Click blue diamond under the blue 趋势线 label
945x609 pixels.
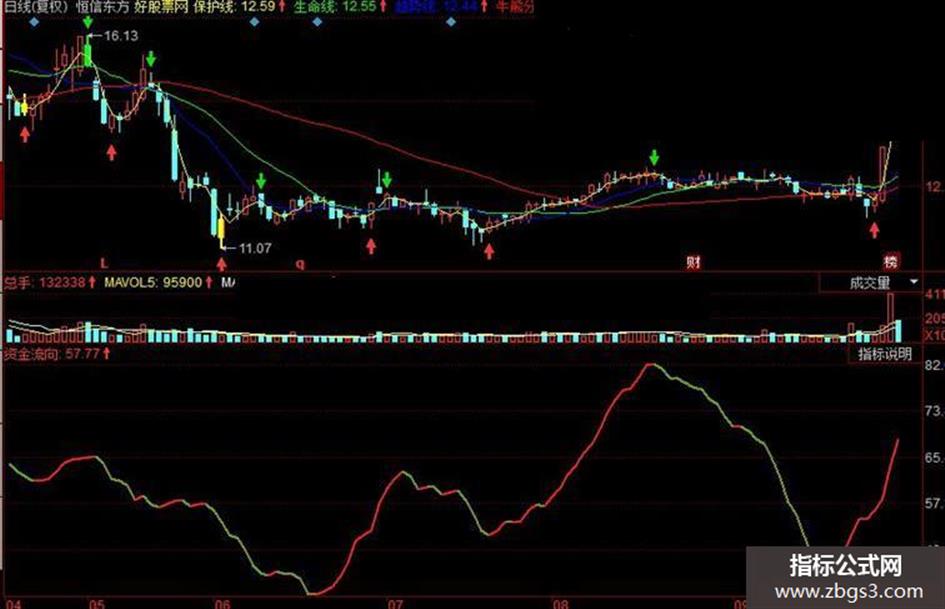tap(451, 22)
